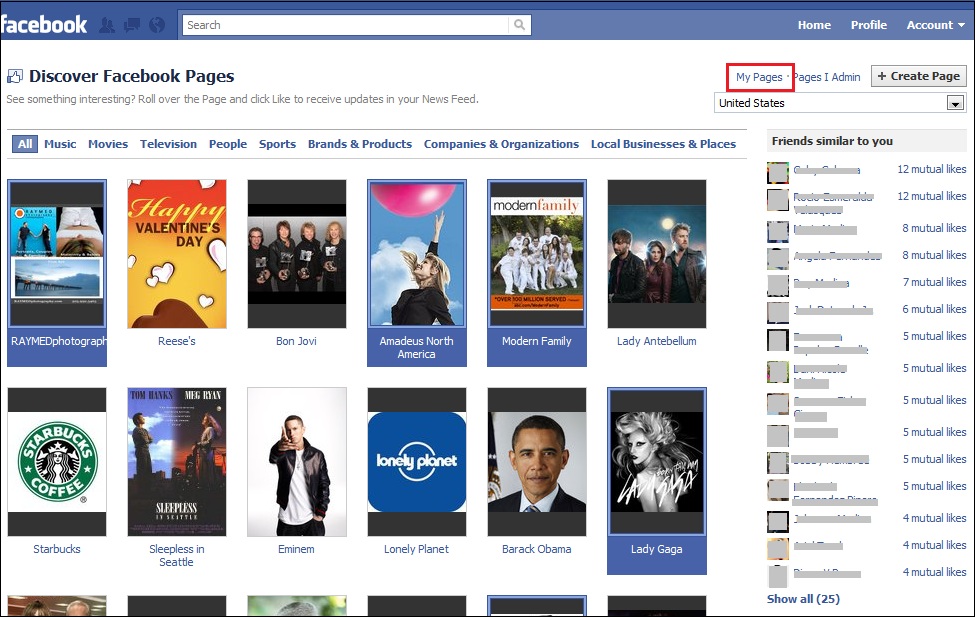Switch to the Music tab
Screen dimensions: 975x617
pyautogui.click(x=60, y=144)
